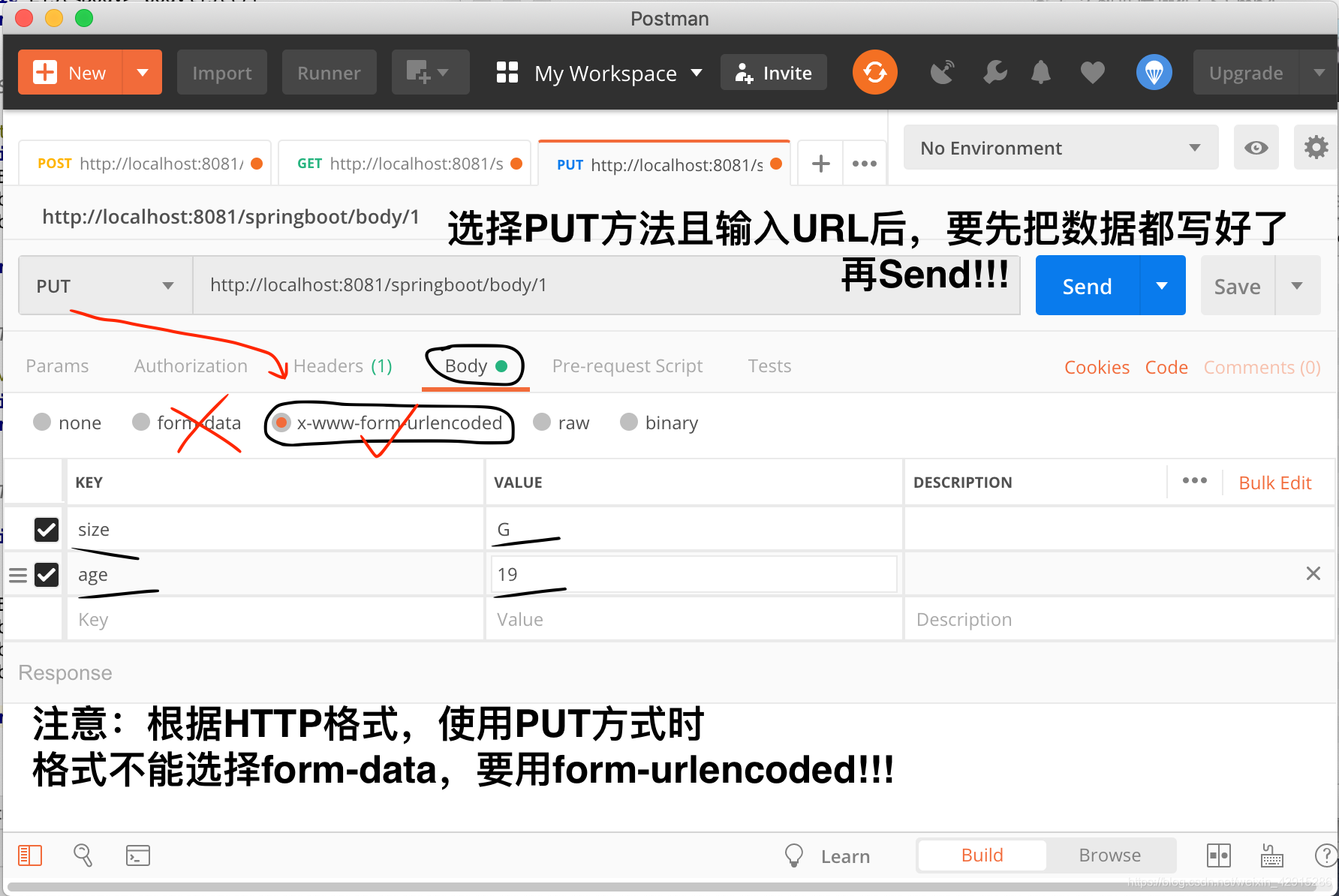Switch to the POST request tab
Image resolution: width=1339 pixels, height=896 pixels.
(144, 164)
